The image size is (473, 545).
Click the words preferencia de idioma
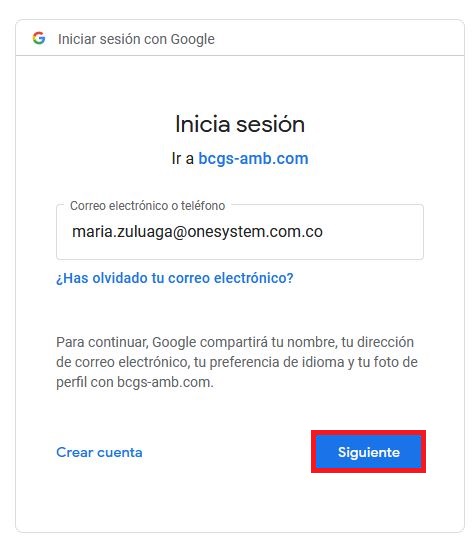pyautogui.click(x=277, y=363)
